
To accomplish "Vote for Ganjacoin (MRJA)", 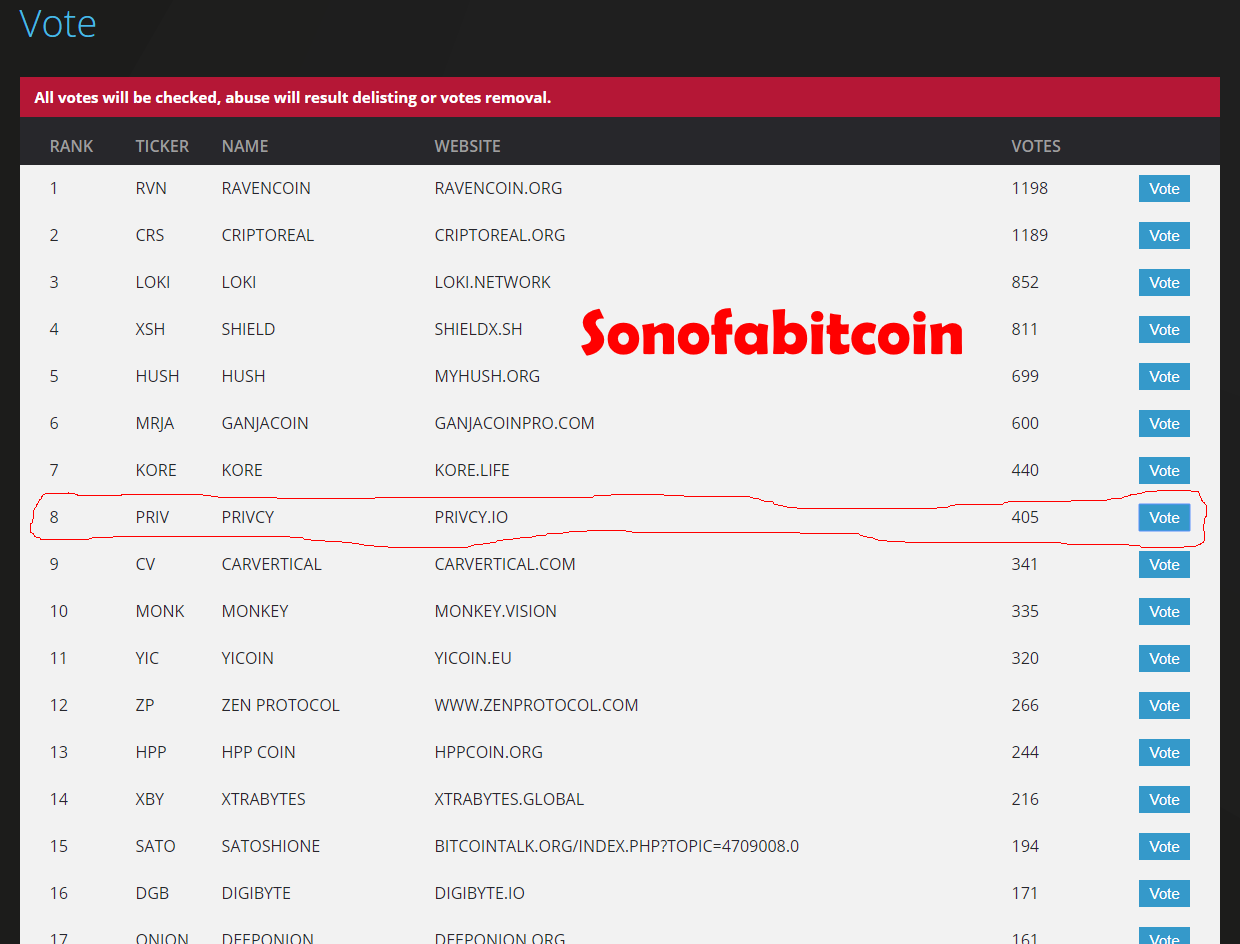I will [1164, 424].
